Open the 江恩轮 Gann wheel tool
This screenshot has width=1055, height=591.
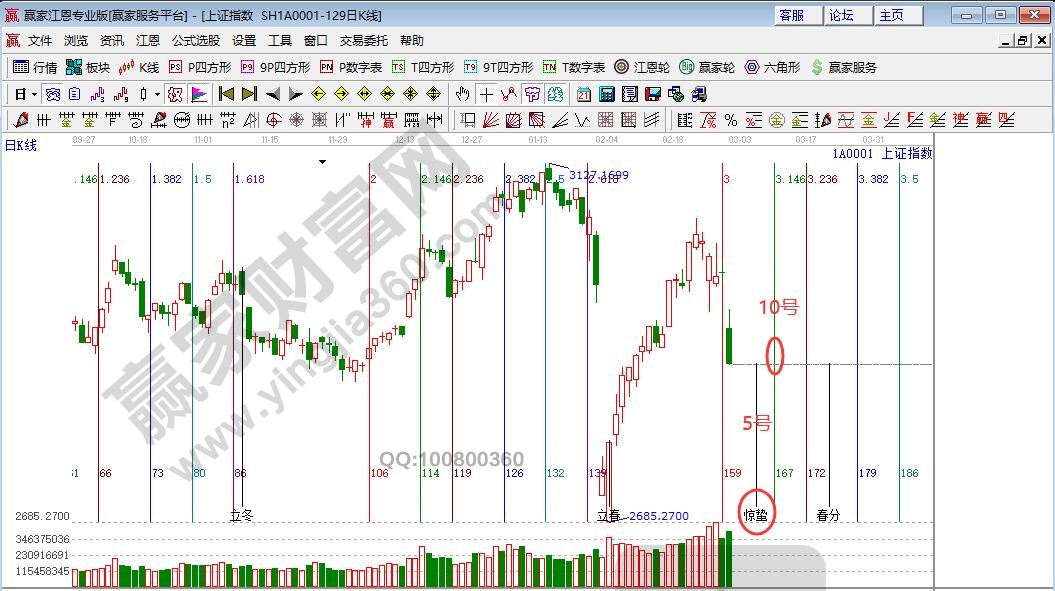pos(642,67)
